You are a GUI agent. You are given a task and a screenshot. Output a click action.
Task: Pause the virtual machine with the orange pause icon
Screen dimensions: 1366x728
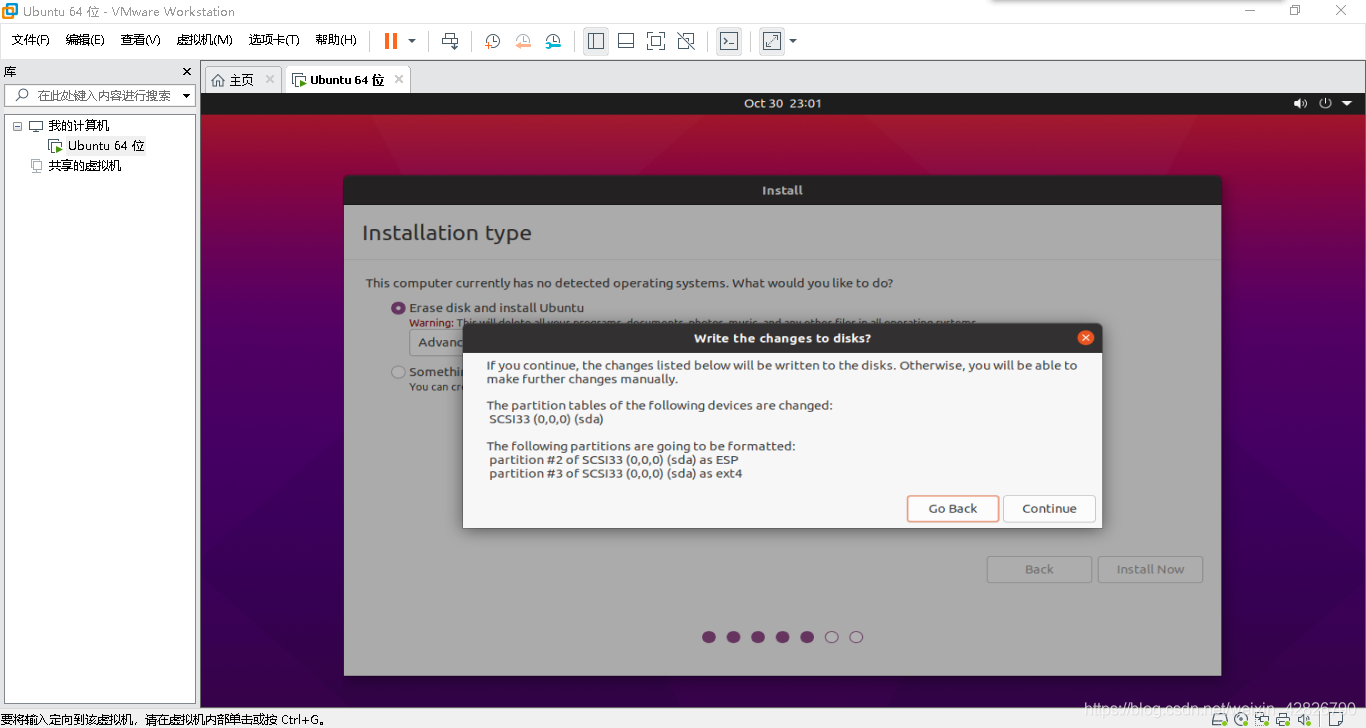coord(391,41)
